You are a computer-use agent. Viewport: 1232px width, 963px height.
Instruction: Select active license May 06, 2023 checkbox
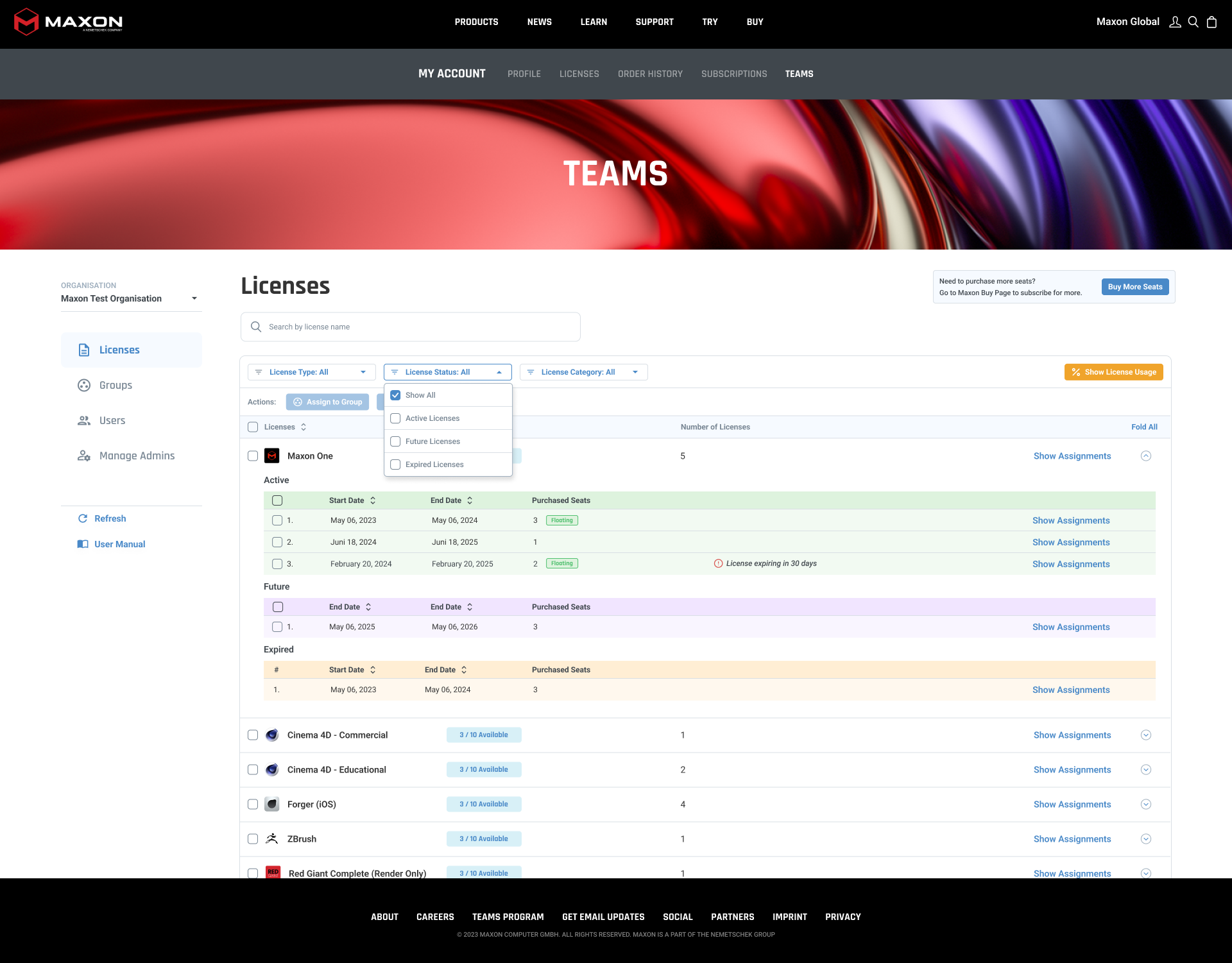pyautogui.click(x=277, y=520)
